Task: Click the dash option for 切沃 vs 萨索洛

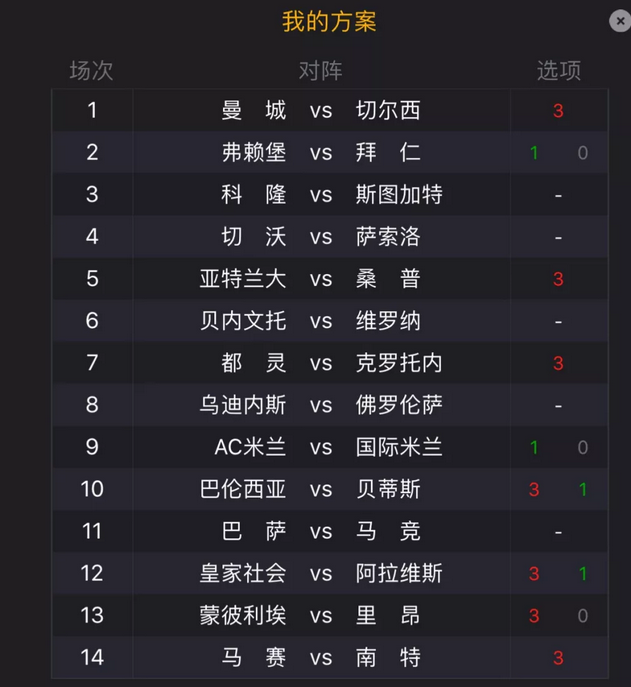Action: [558, 237]
